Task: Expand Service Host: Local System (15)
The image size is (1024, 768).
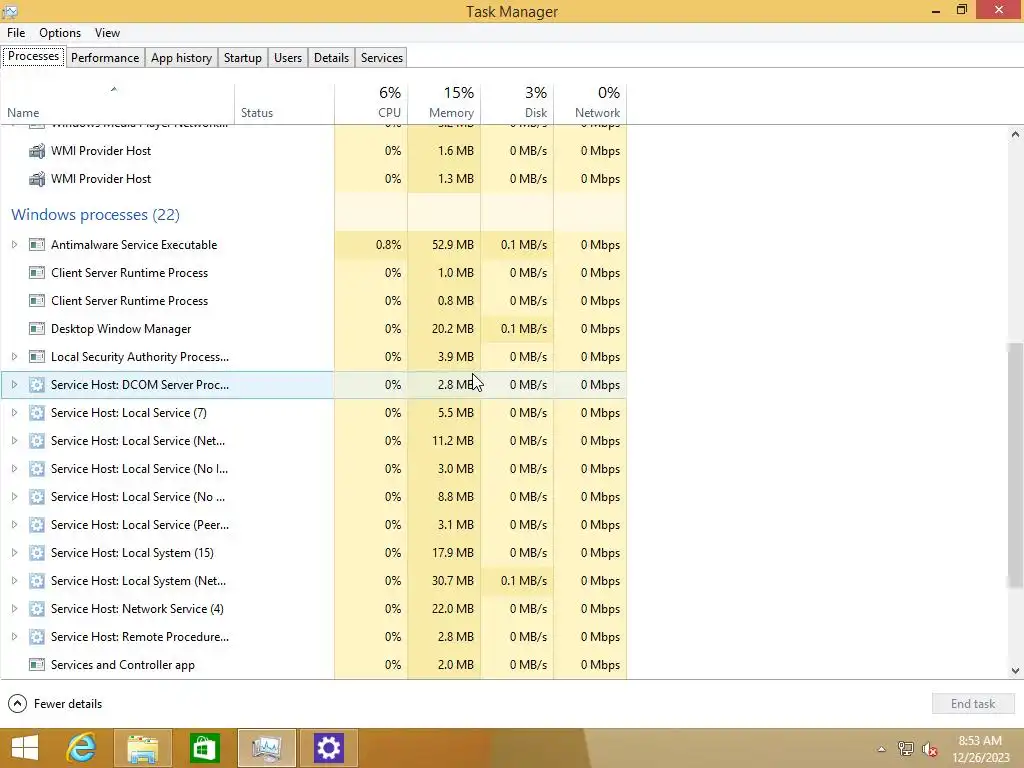Action: click(x=14, y=553)
